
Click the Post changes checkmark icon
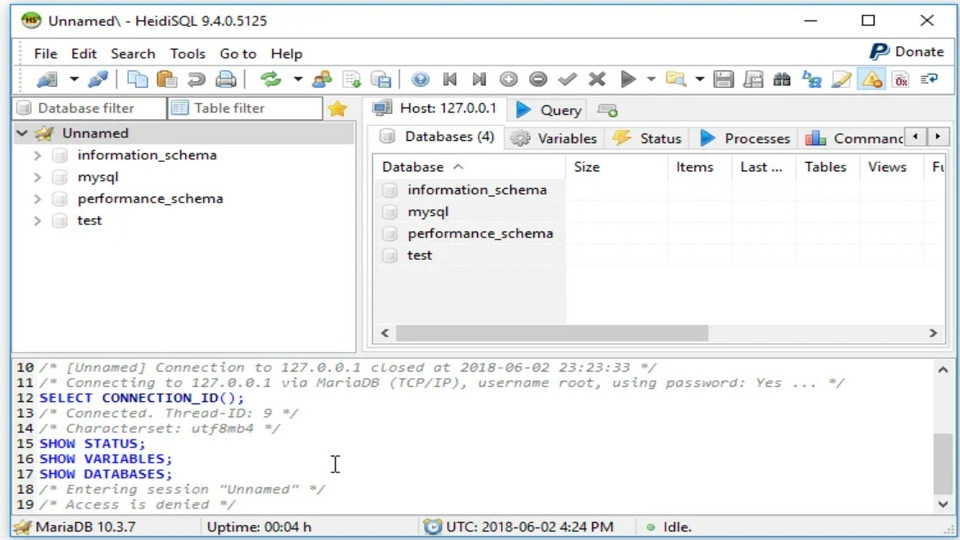568,80
